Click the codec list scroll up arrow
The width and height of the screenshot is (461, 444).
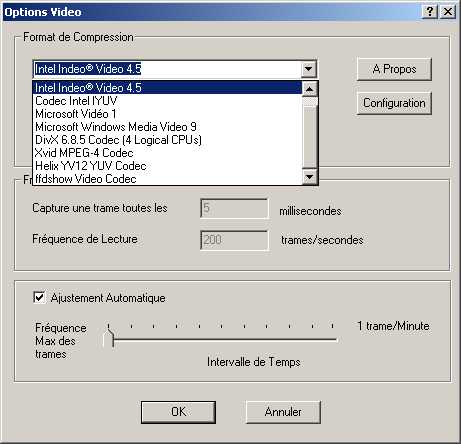coord(310,89)
